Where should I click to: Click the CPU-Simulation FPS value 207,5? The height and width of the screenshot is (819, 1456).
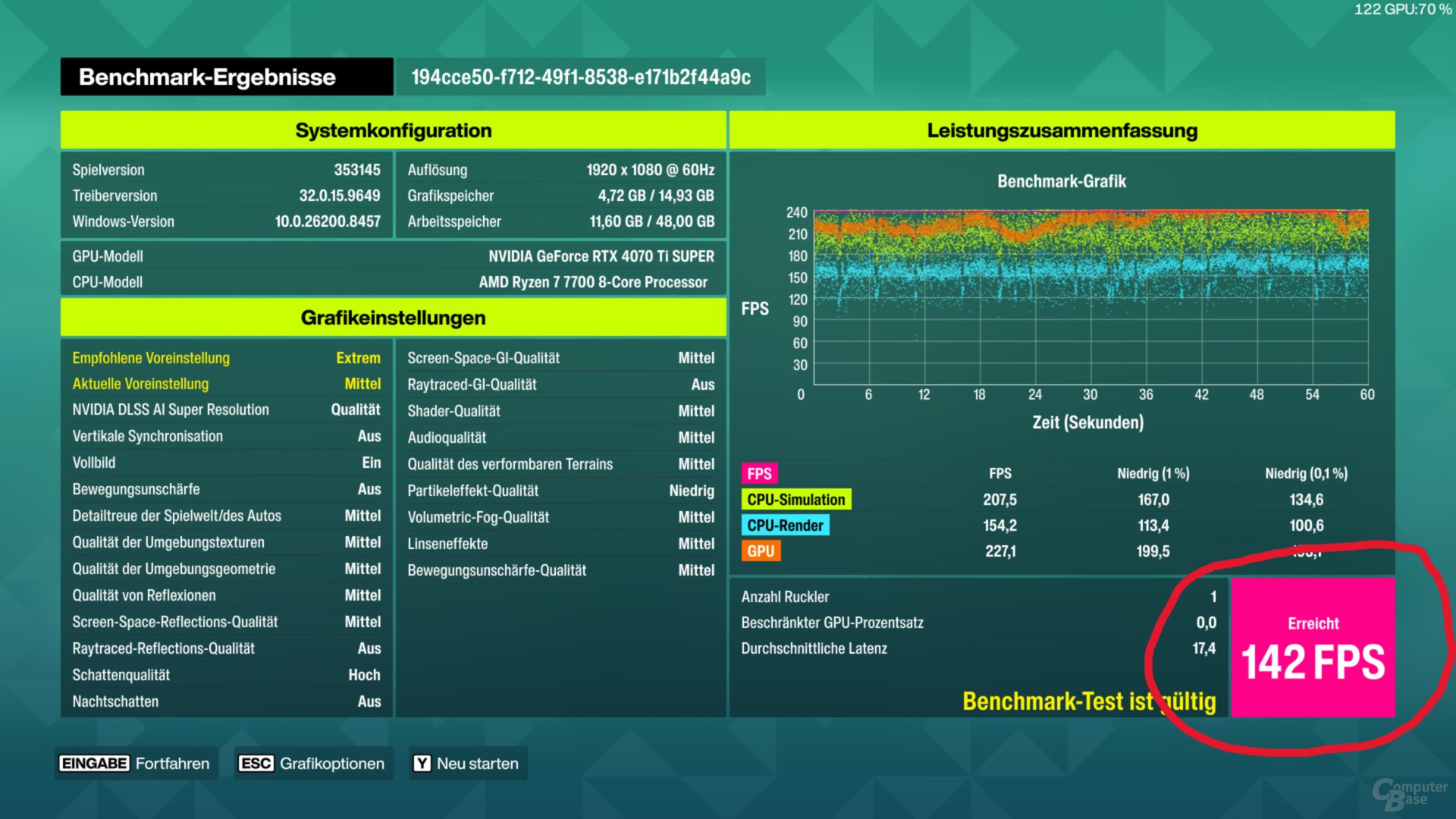tap(999, 500)
